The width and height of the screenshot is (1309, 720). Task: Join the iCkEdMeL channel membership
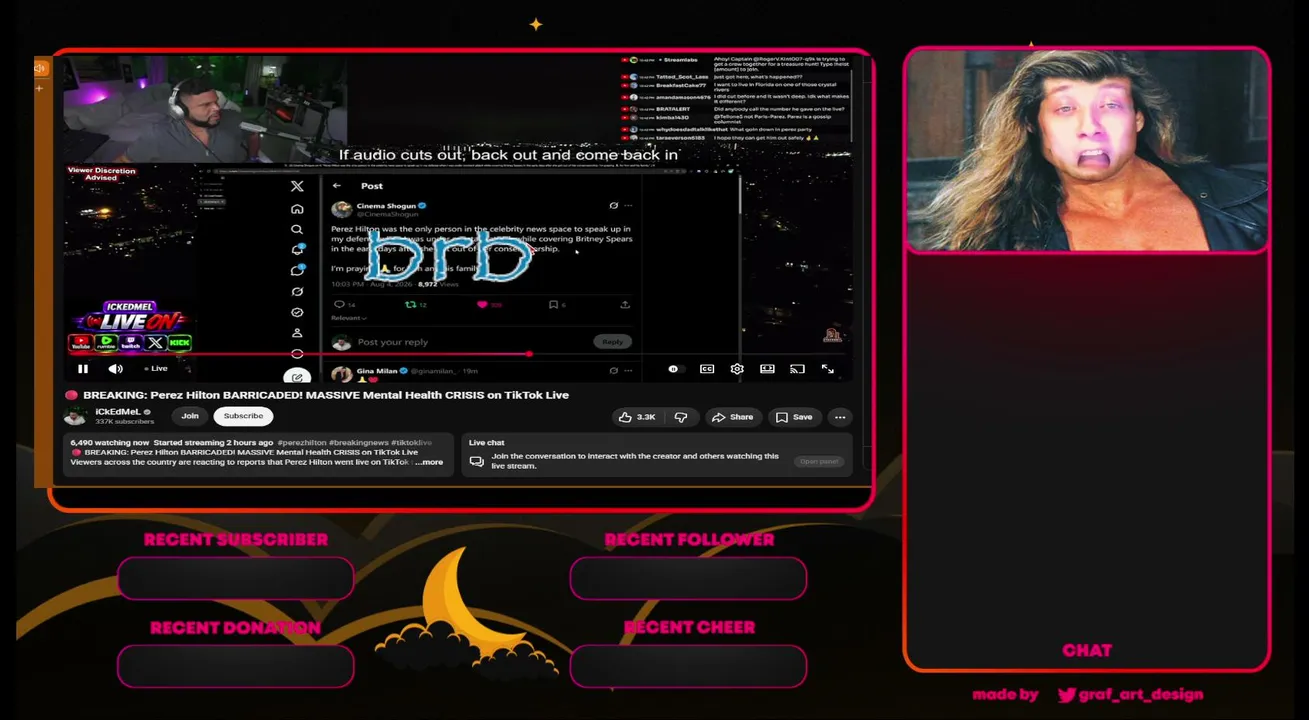pos(190,416)
